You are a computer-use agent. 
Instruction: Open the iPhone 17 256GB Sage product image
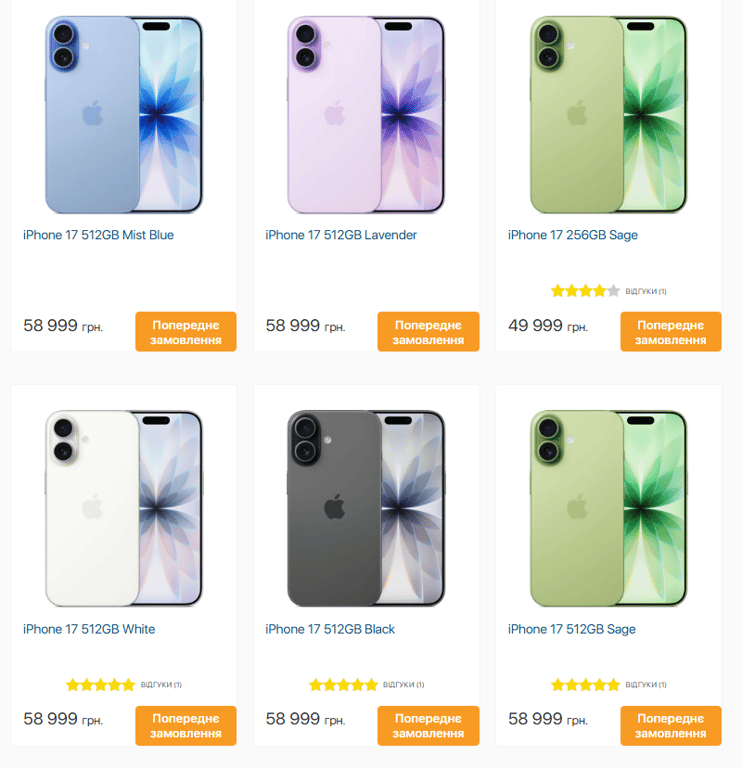(x=608, y=115)
